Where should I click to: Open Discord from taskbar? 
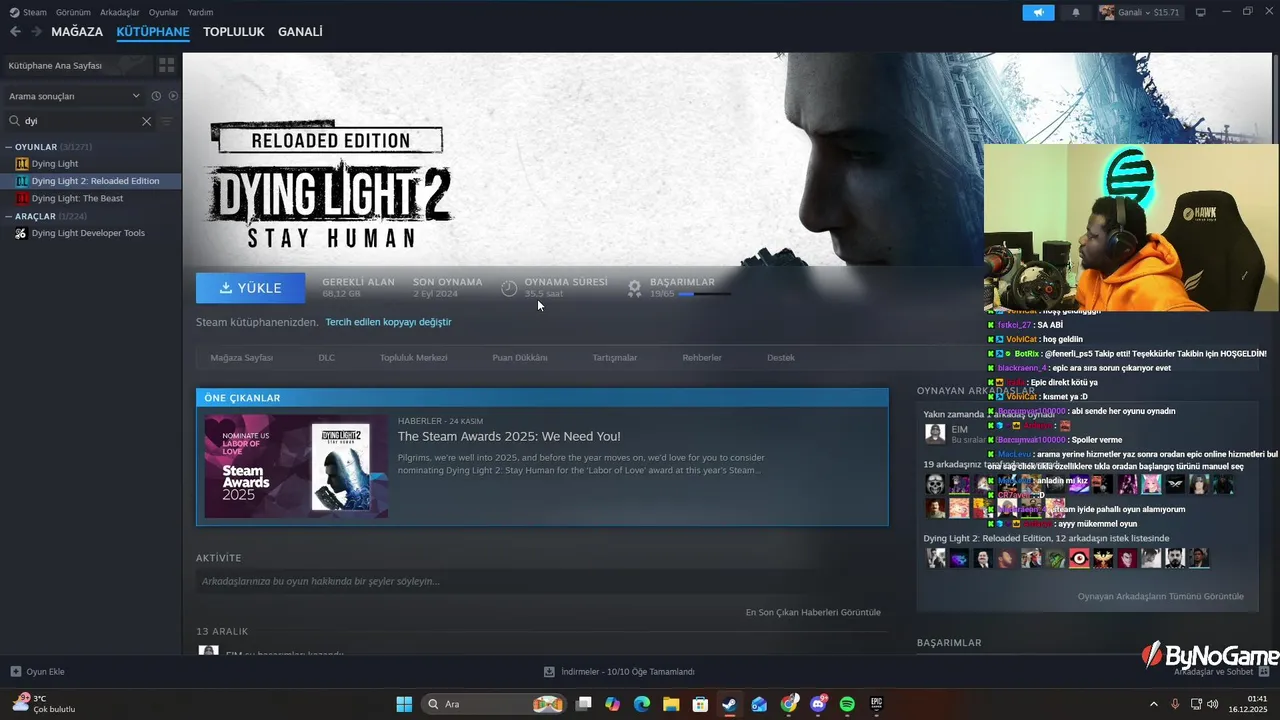click(x=819, y=704)
